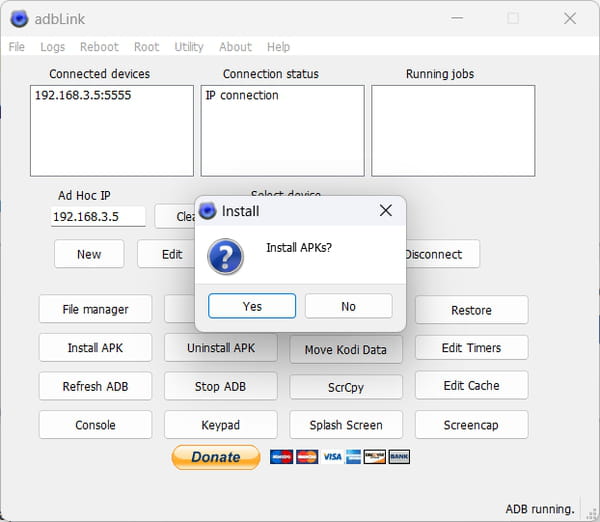Open the Help menu
The height and width of the screenshot is (522, 600).
point(278,47)
